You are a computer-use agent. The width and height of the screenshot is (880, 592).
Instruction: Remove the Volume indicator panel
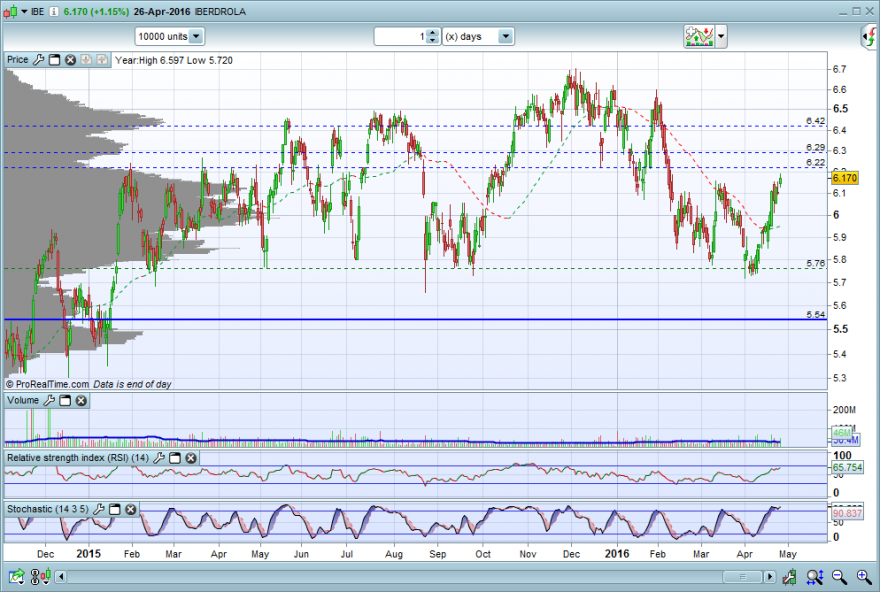pos(81,401)
